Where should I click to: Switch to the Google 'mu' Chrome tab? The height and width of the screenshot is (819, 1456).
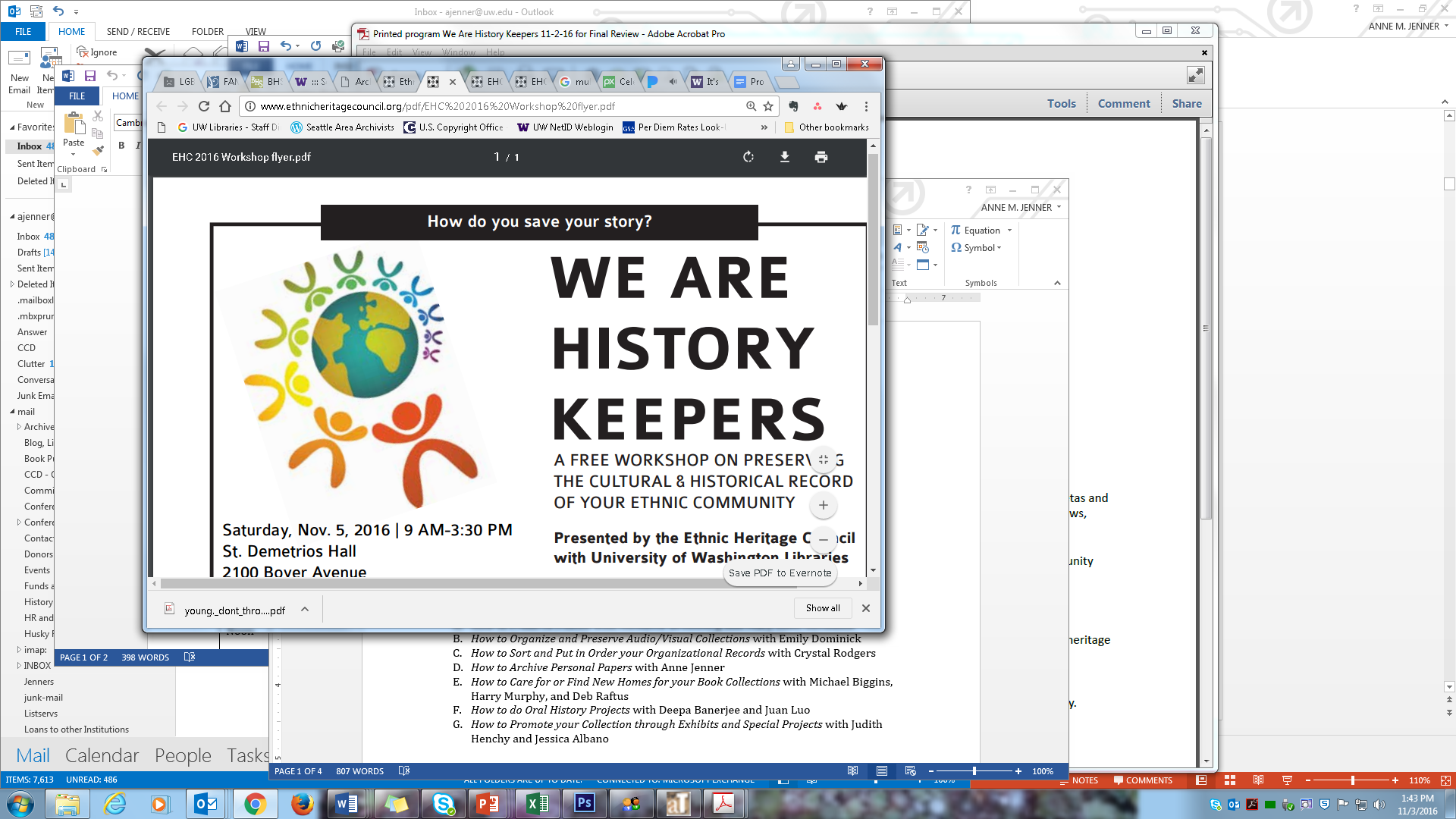pos(575,82)
